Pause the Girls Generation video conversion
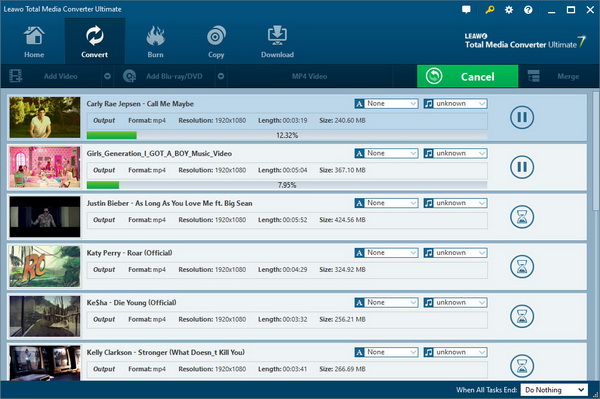Viewport: 600px width, 399px height. point(522,167)
